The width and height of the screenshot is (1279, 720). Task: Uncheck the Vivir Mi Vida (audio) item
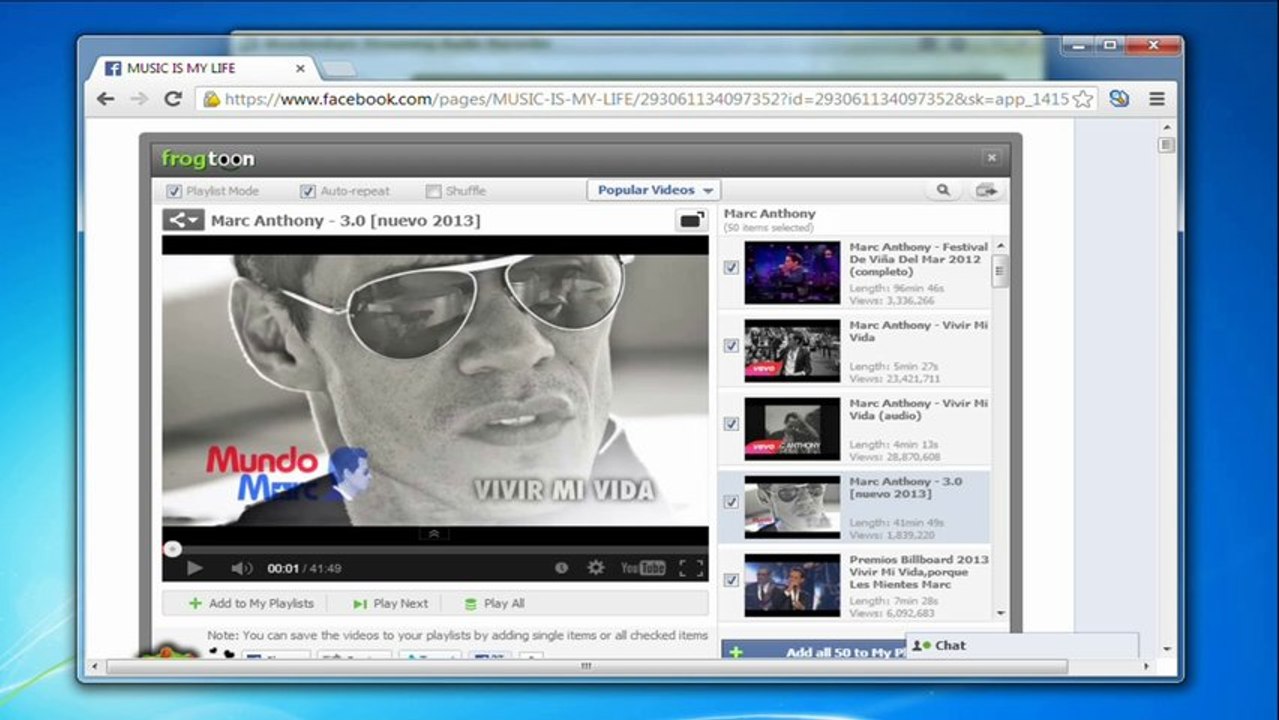click(731, 424)
